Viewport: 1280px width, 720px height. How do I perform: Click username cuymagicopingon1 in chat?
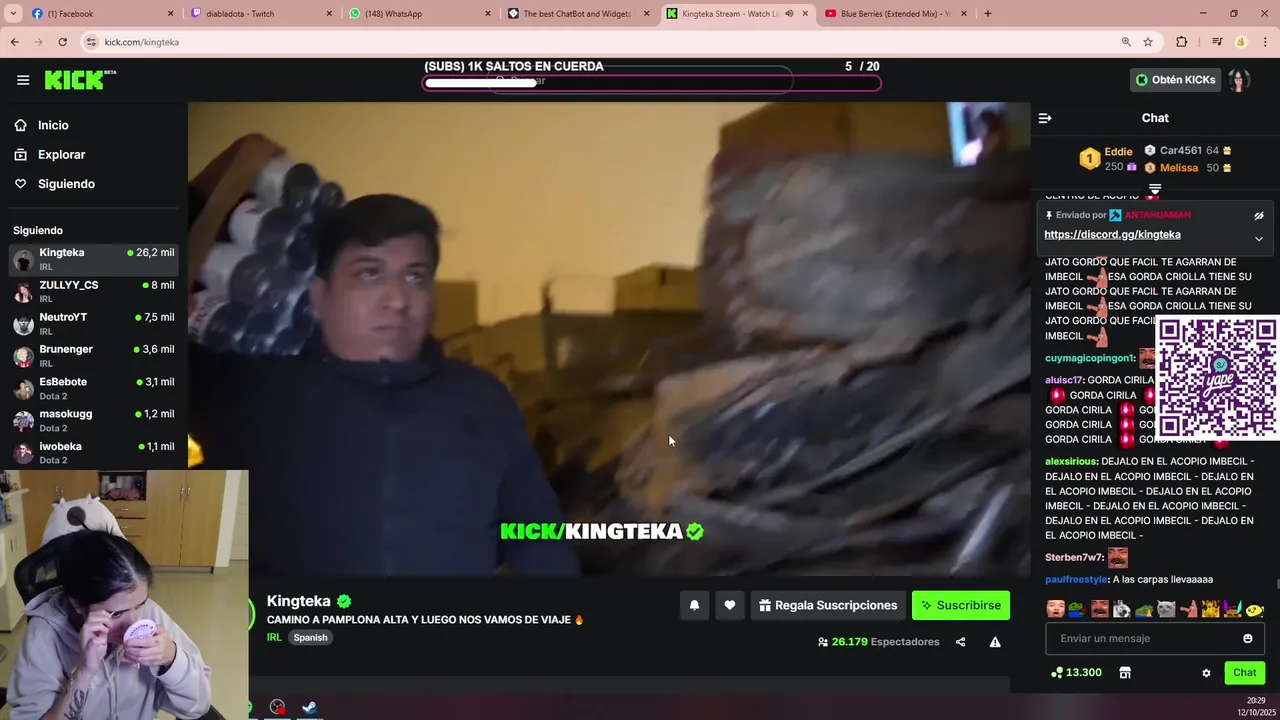pos(1090,358)
